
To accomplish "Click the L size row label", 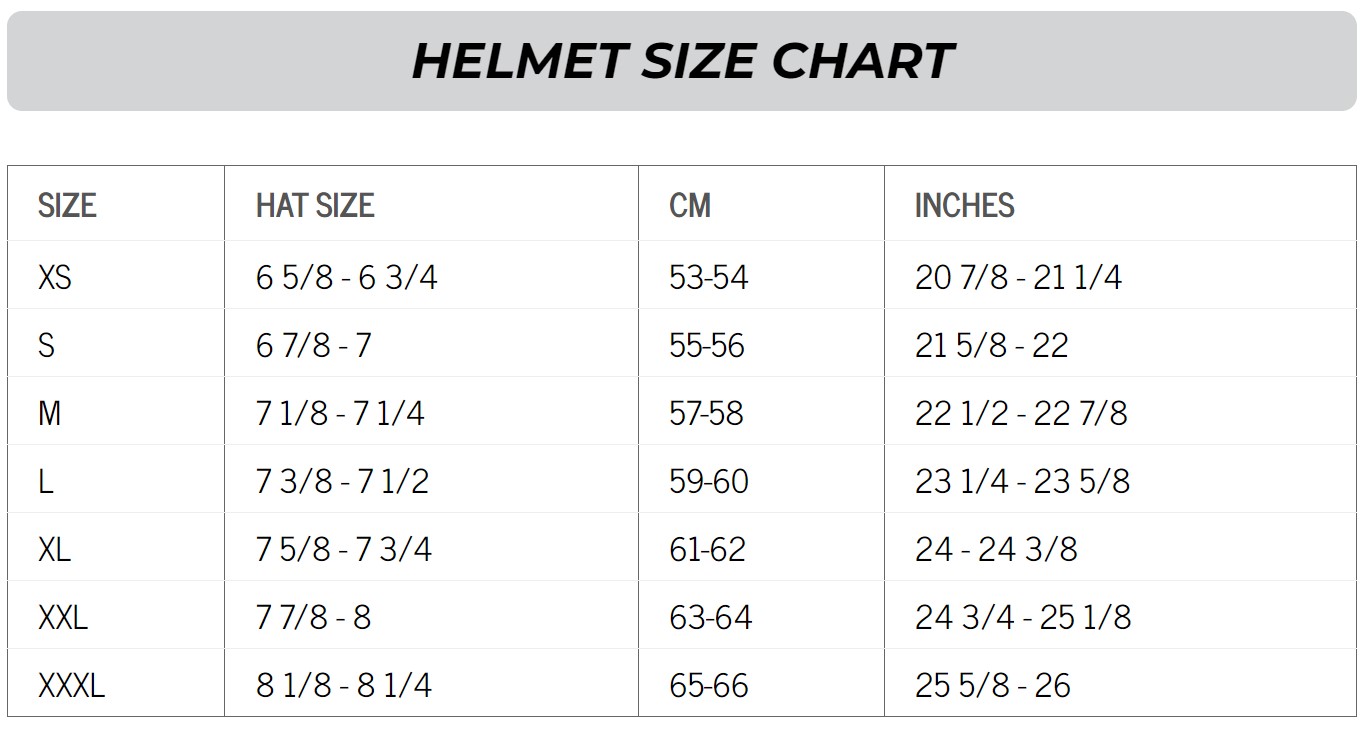I will tap(45, 481).
